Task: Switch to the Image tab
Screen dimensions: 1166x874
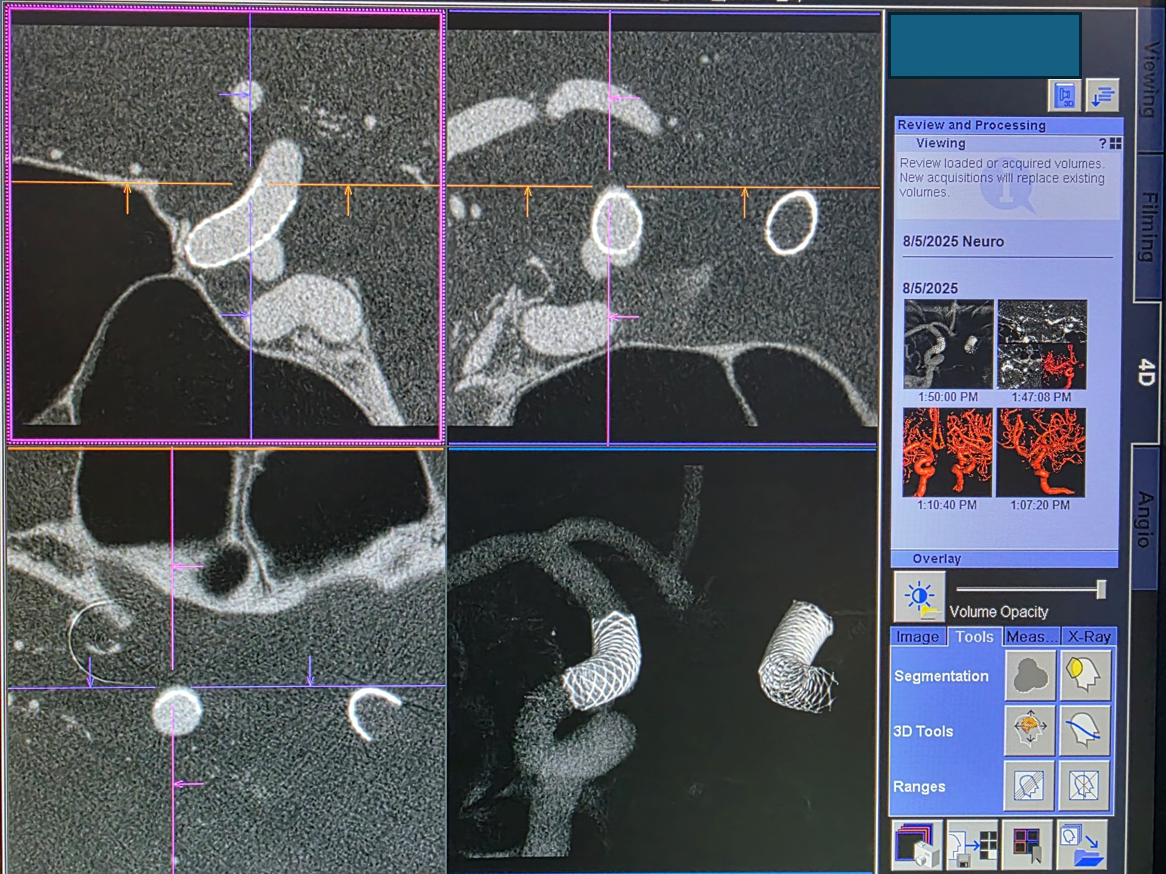Action: click(x=917, y=637)
